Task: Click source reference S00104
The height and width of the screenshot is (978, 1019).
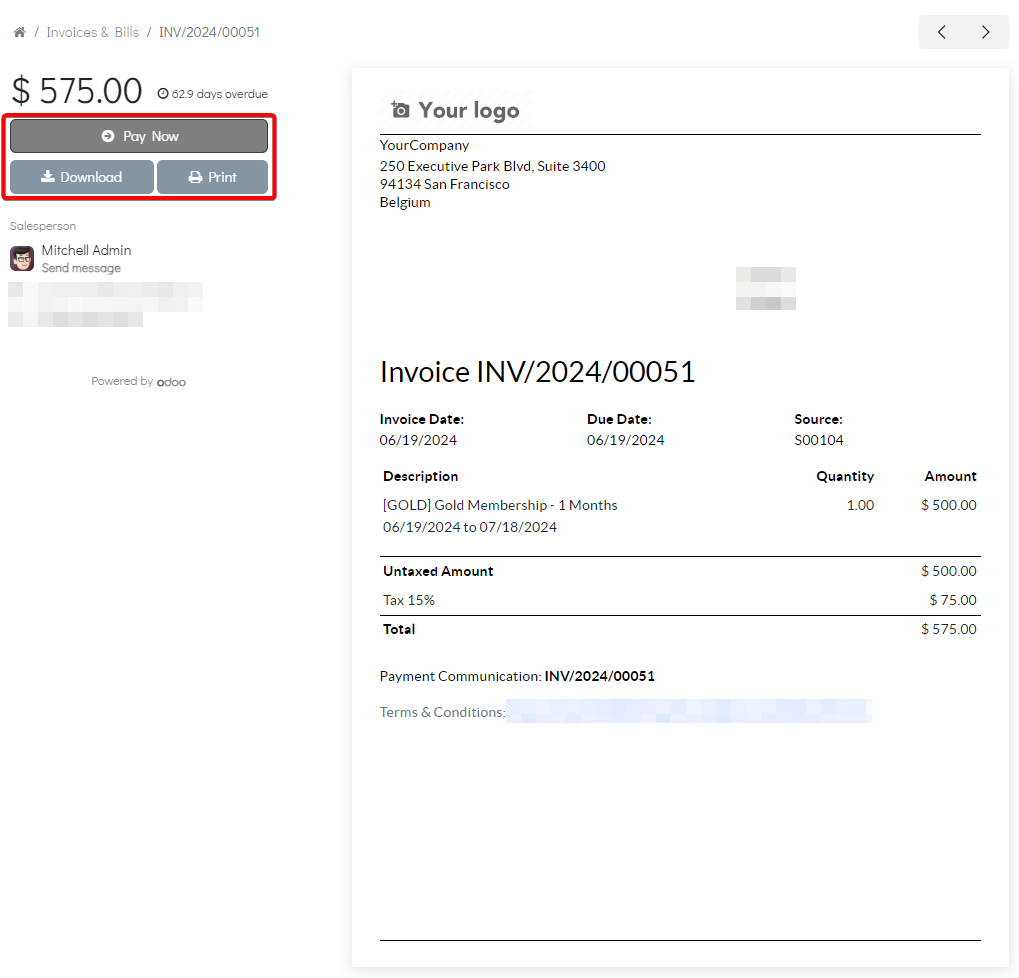Action: (818, 440)
